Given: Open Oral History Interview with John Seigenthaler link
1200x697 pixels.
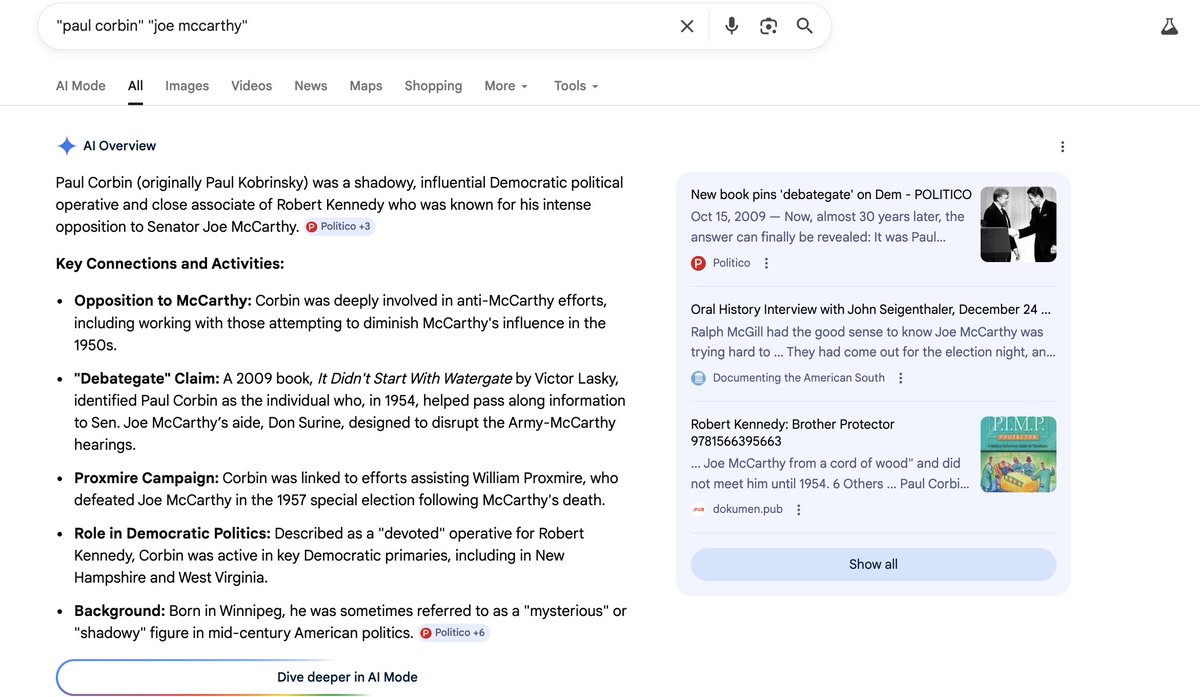Looking at the screenshot, I should 871,310.
